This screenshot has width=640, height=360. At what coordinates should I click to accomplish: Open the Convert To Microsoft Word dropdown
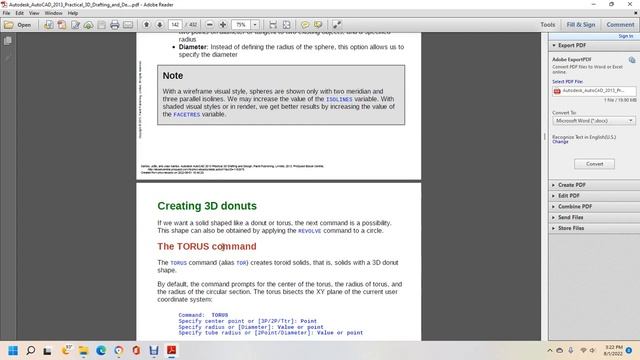pyautogui.click(x=594, y=121)
